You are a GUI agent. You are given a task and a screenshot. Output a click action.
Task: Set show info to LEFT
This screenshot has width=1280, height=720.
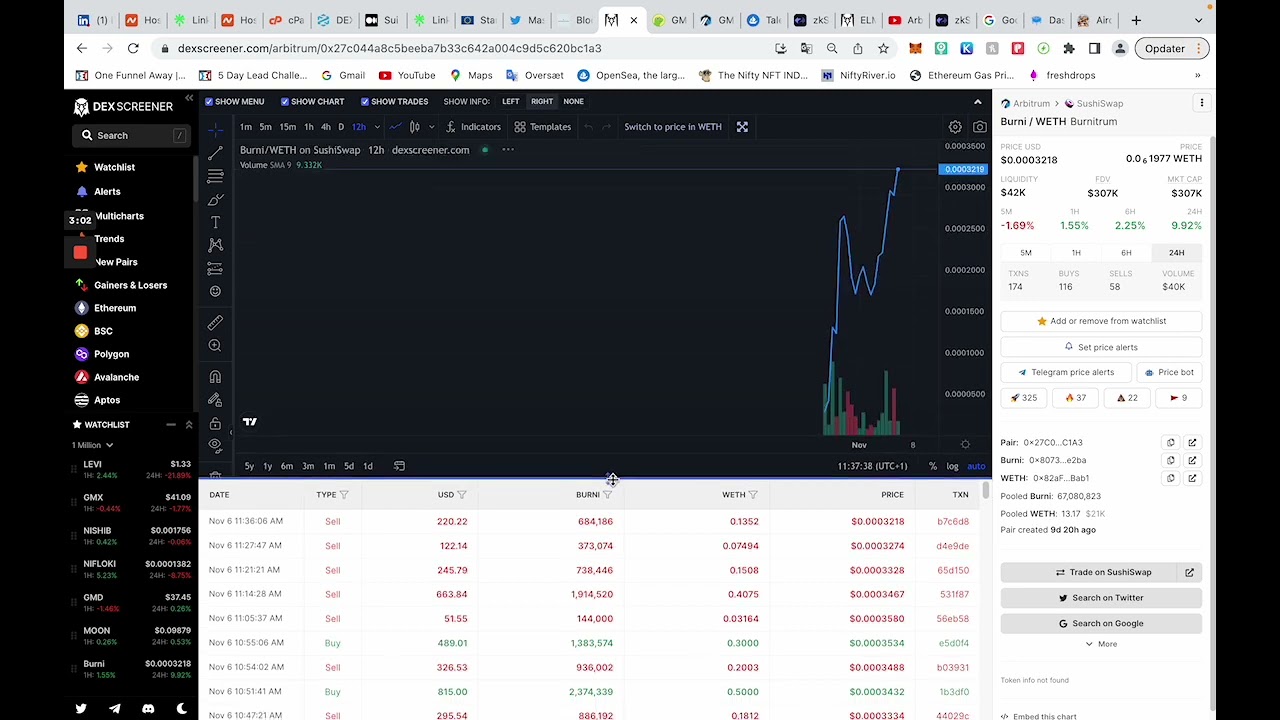coord(511,101)
